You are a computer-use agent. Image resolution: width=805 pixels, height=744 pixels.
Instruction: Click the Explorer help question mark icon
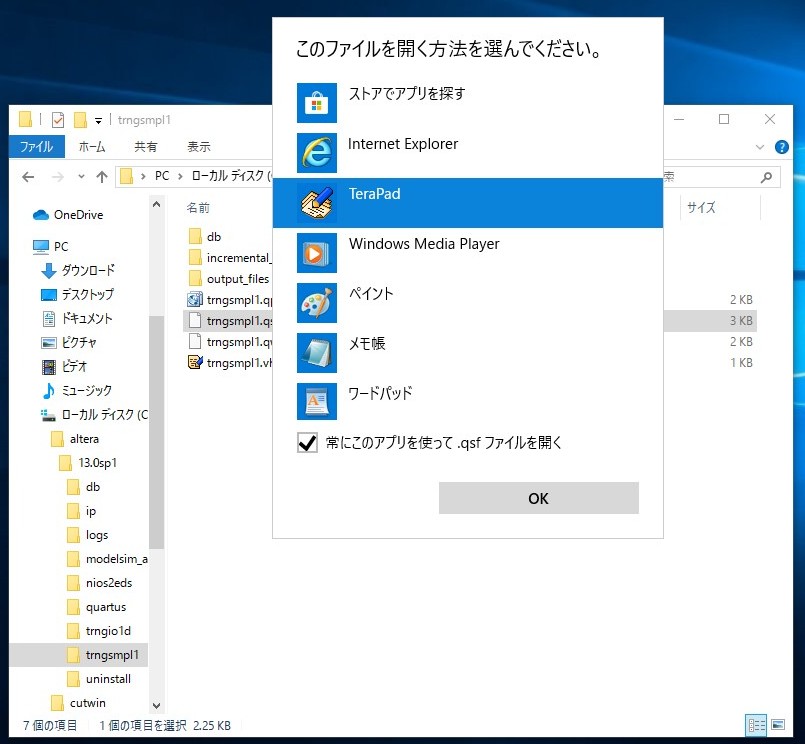(781, 147)
